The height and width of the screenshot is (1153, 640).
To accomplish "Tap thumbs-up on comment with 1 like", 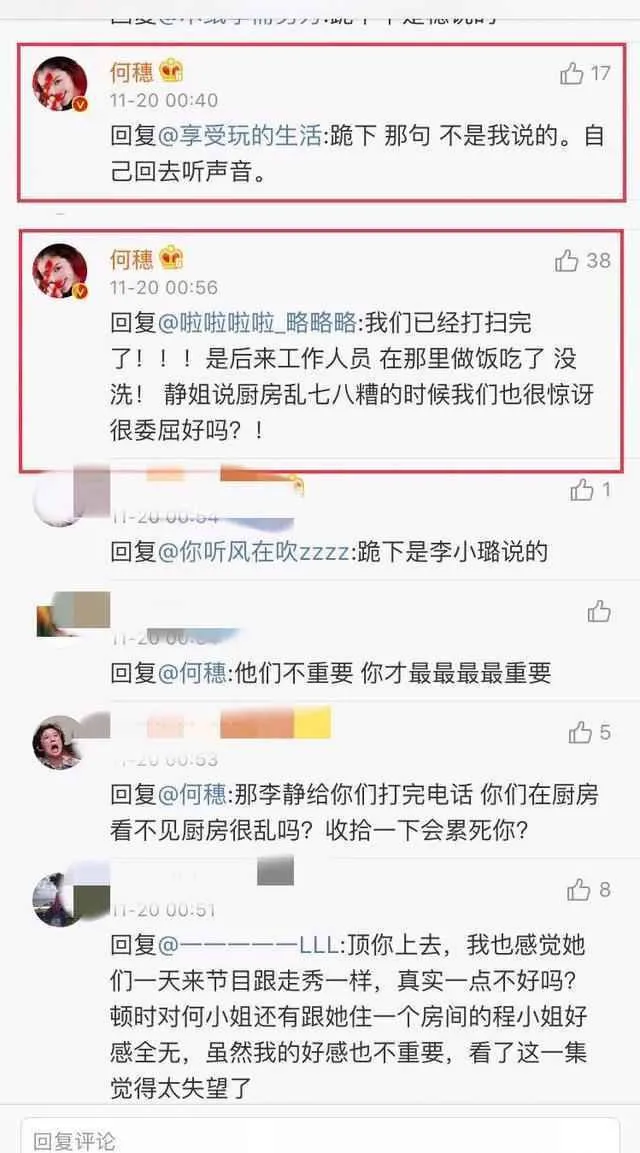I will [x=581, y=490].
